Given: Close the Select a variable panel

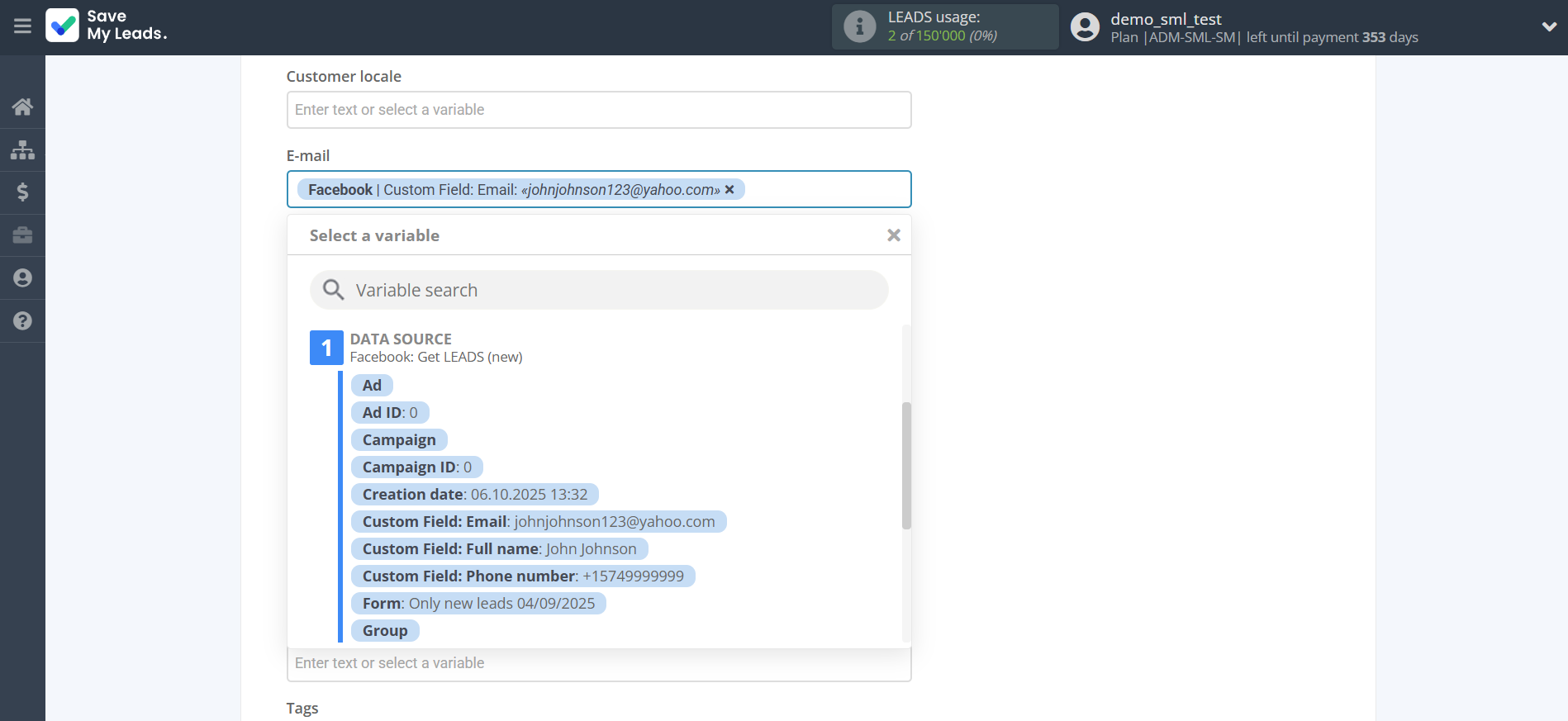Looking at the screenshot, I should pos(893,235).
